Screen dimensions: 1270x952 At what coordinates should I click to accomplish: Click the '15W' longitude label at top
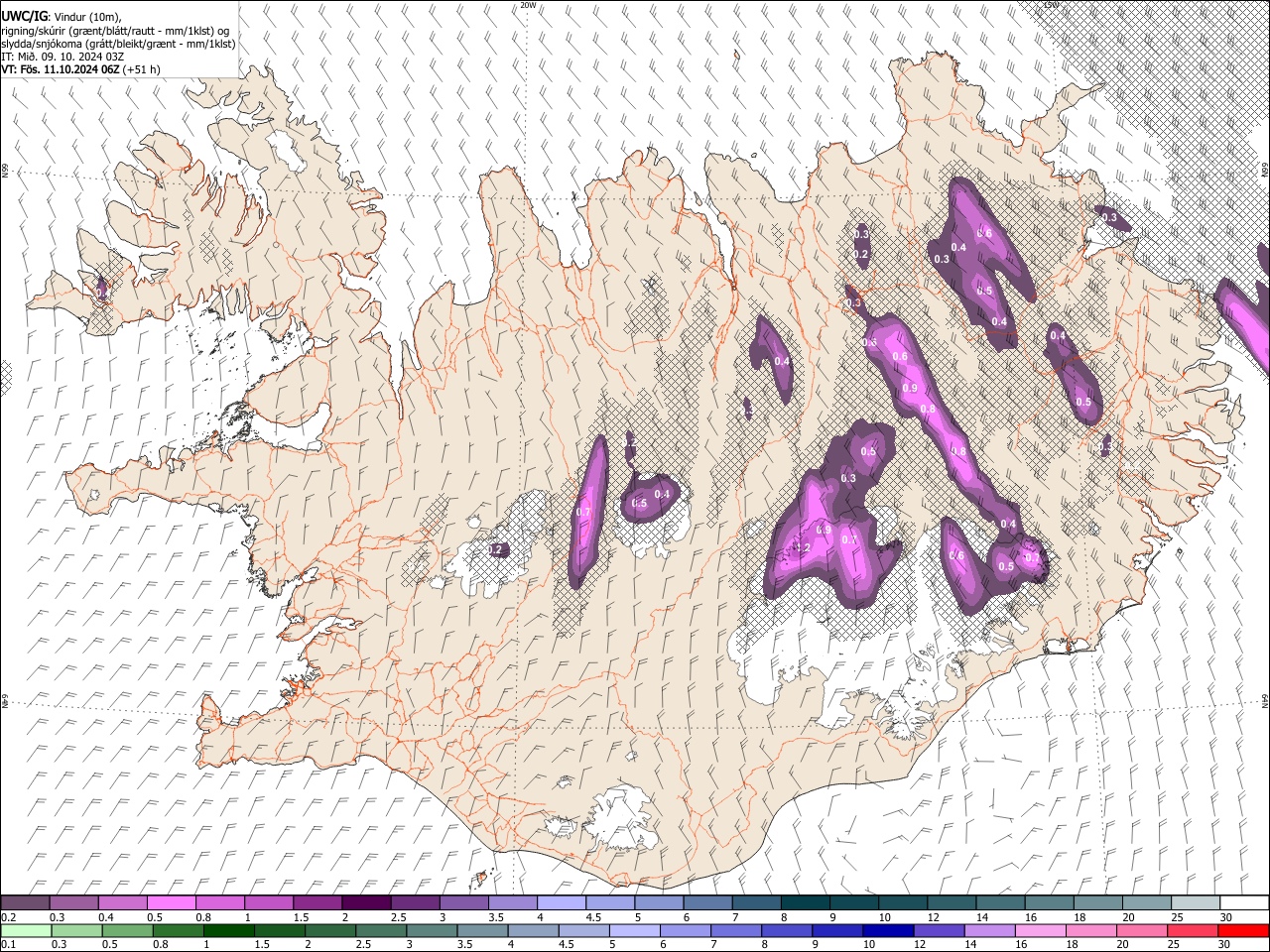point(1052,5)
